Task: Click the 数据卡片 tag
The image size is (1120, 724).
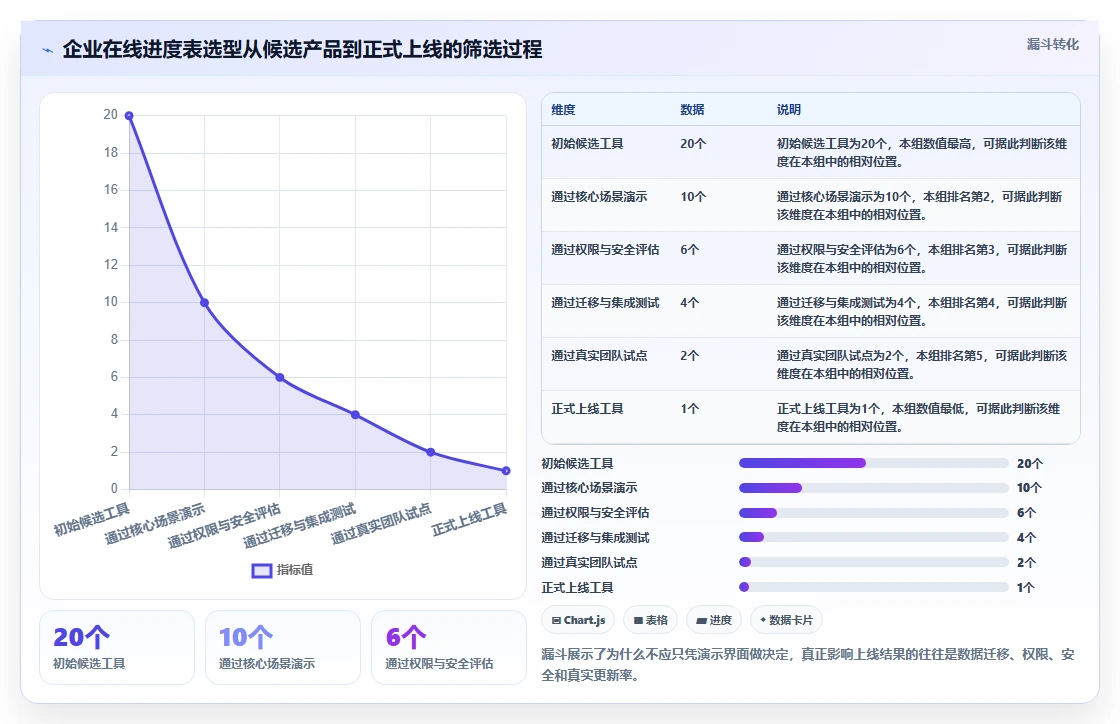Action: 786,620
